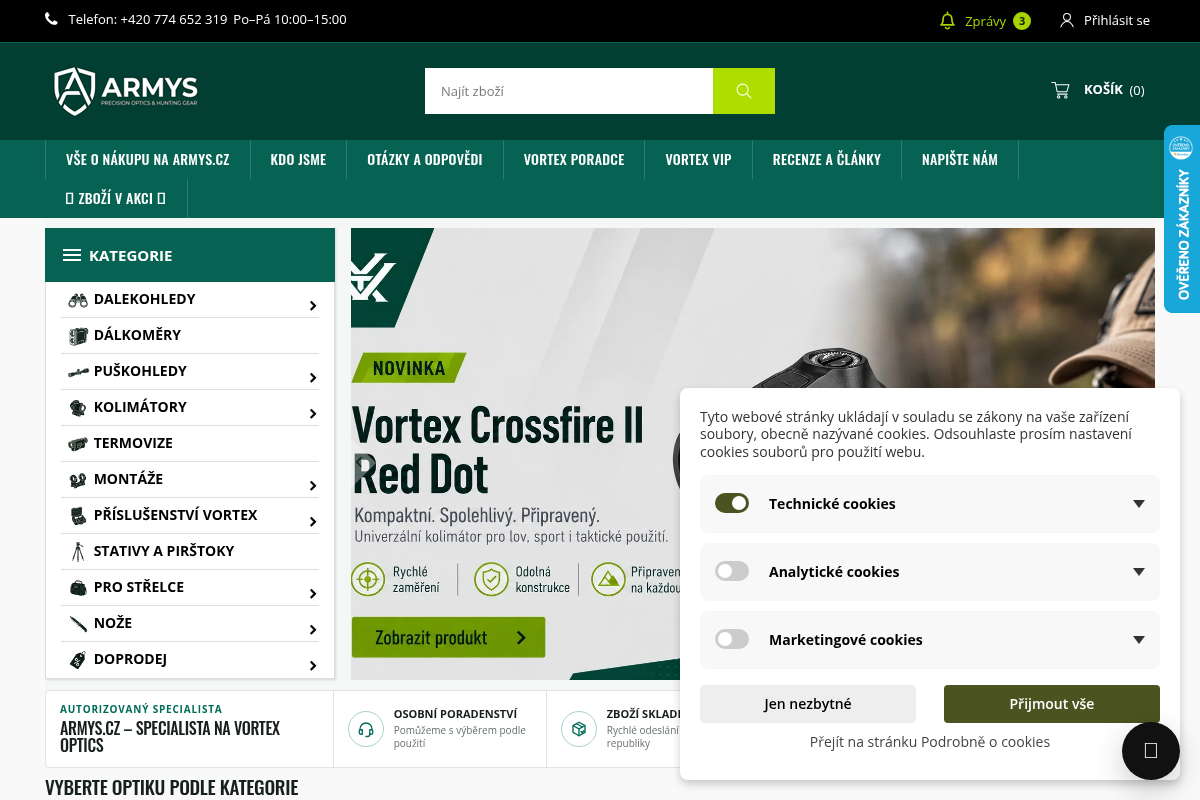This screenshot has height=800, width=1200.
Task: Click the Jen nezbytné button
Action: point(808,704)
